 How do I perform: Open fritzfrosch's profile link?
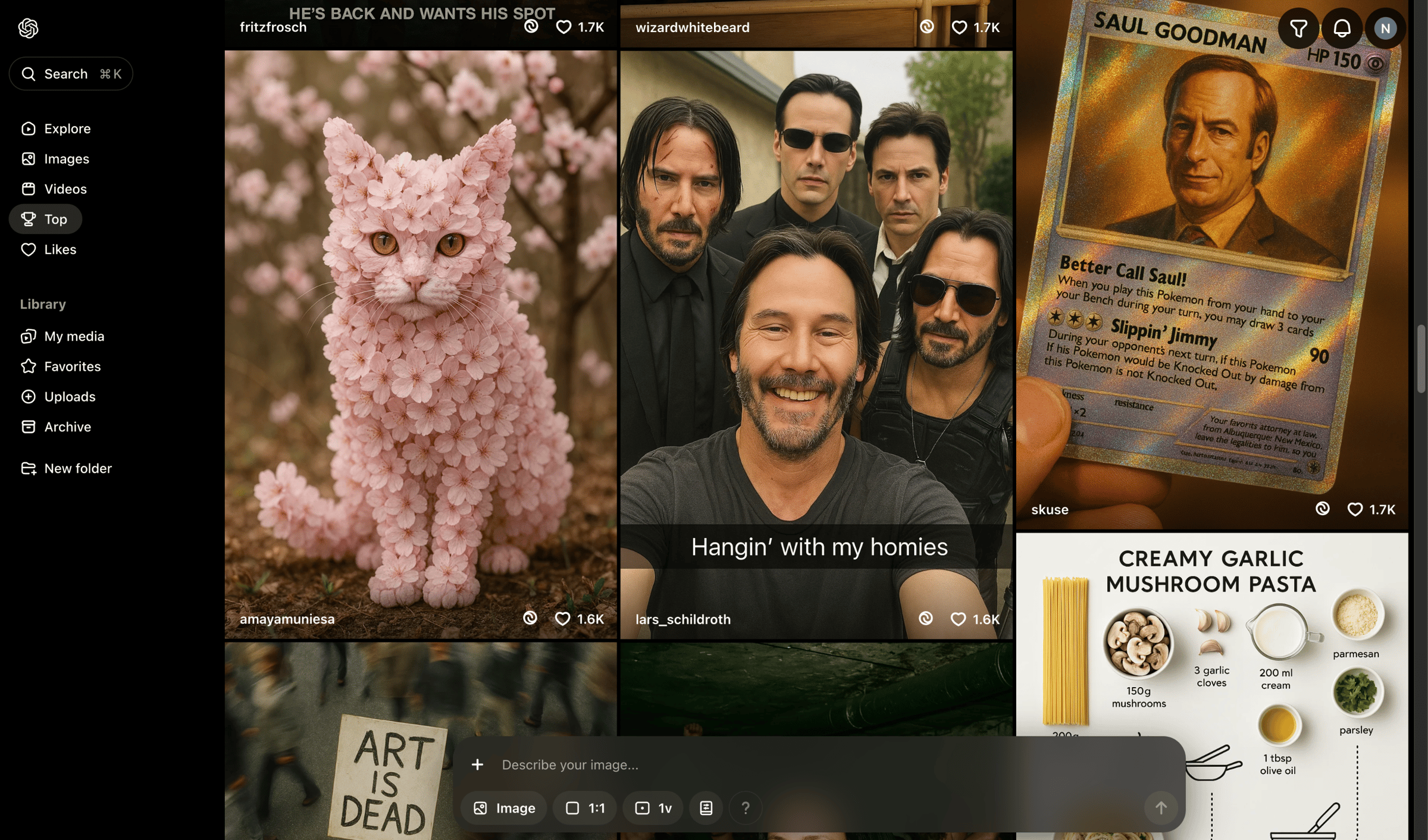(x=273, y=27)
